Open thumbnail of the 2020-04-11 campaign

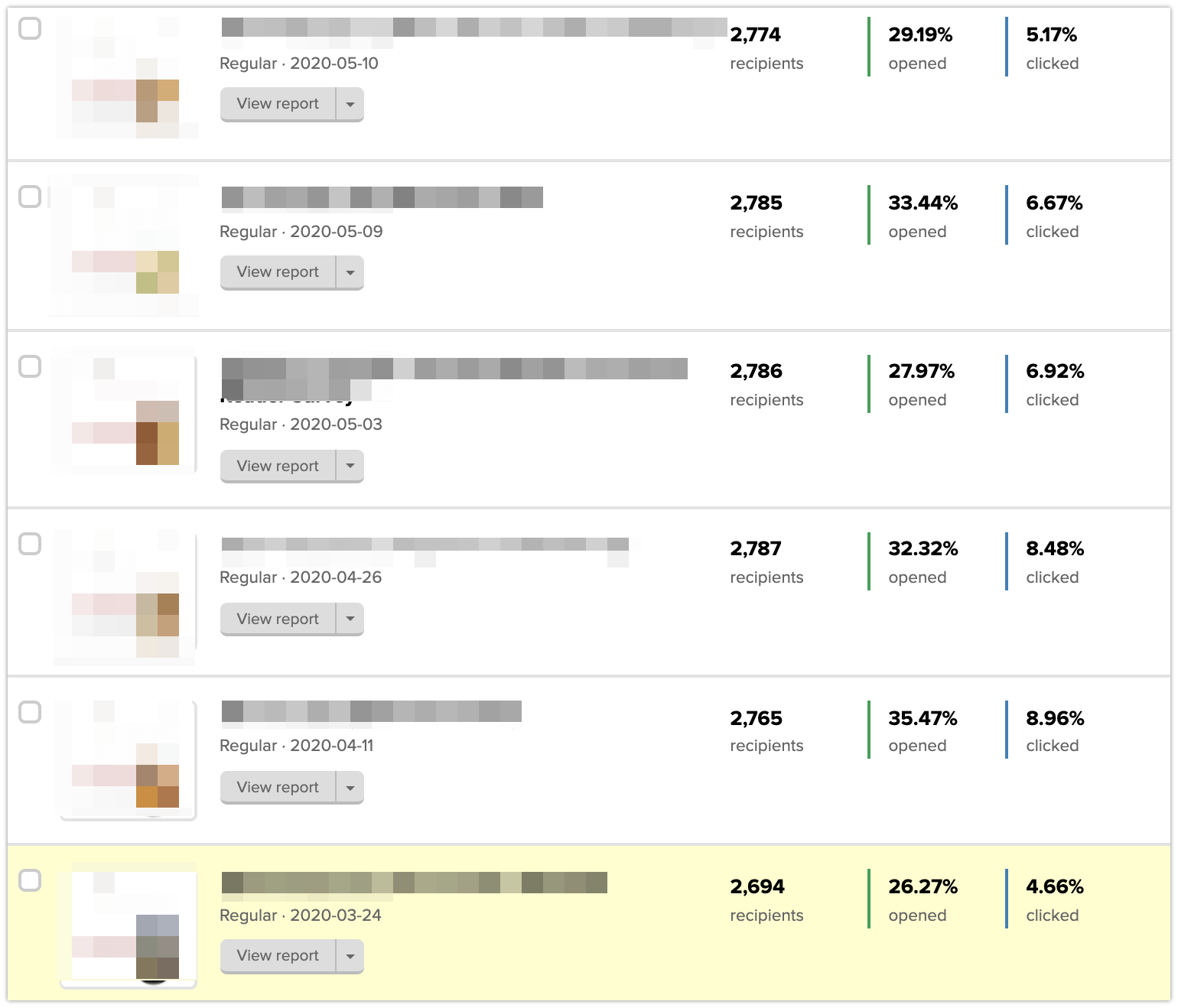[x=128, y=759]
